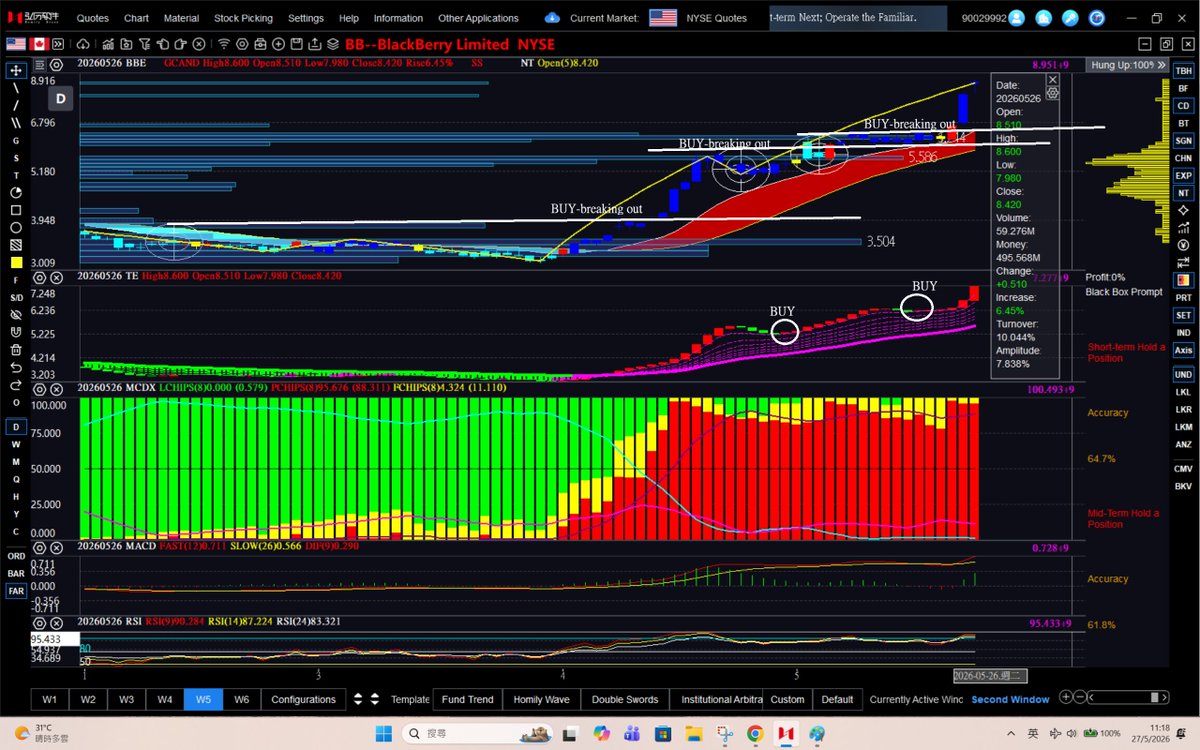
Task: Pick the yellow color swatch in left toolbar
Action: 16,262
